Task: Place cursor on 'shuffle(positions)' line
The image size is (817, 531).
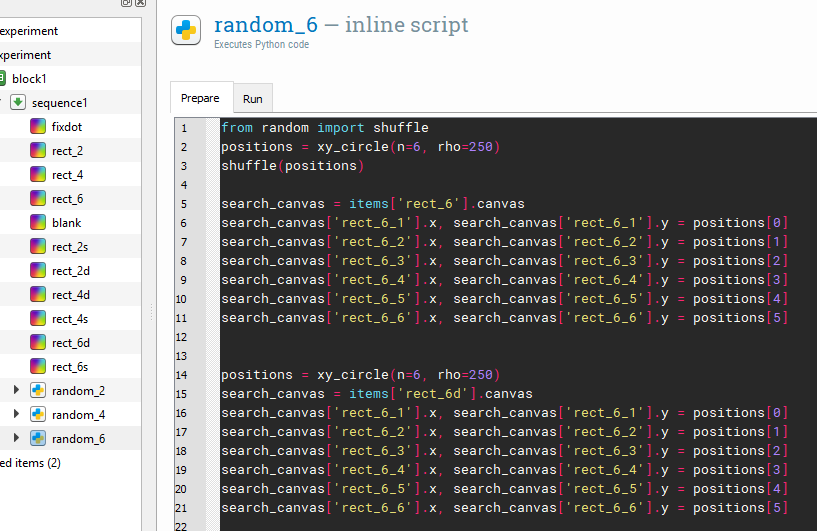Action: pos(292,166)
